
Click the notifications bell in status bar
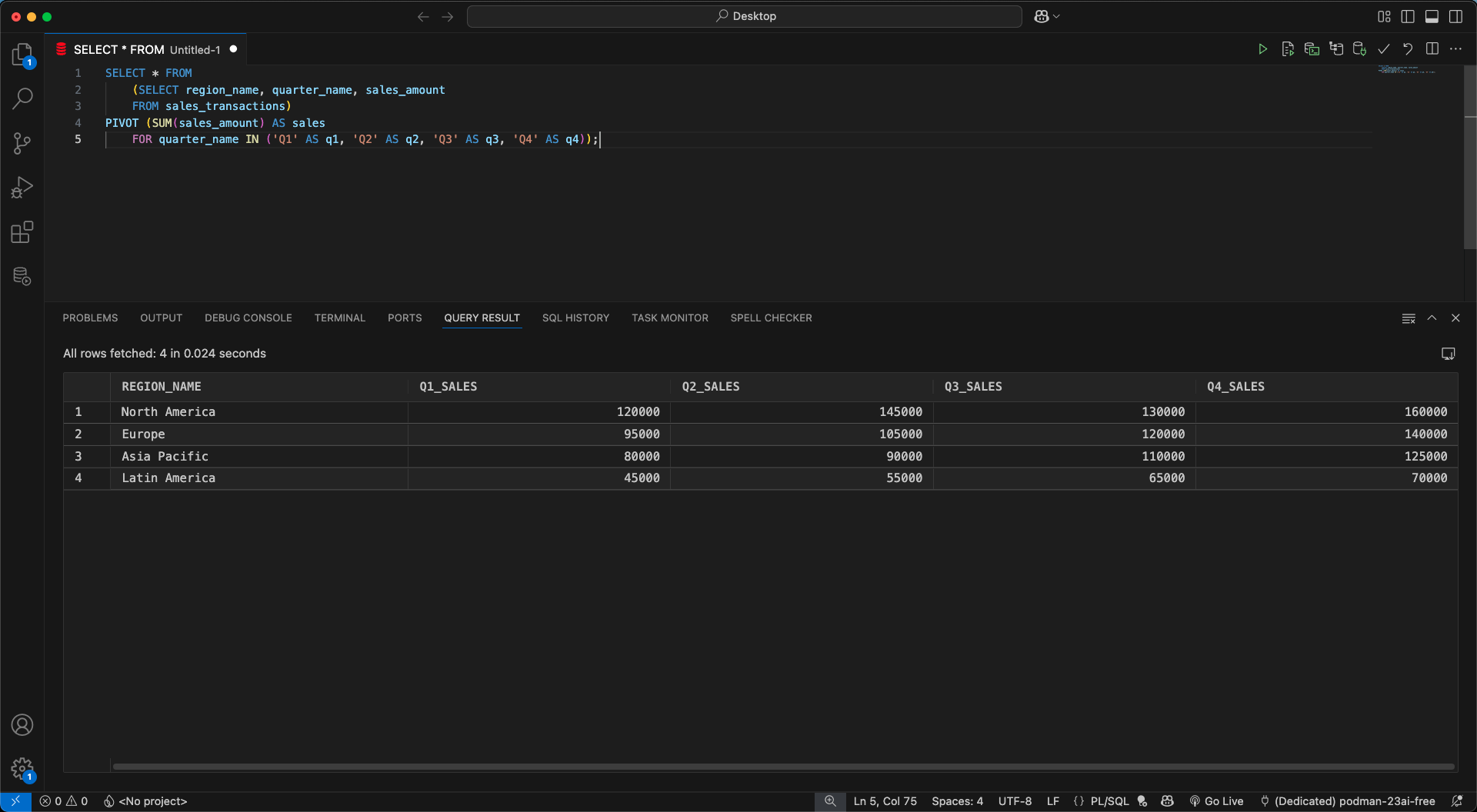click(x=1457, y=801)
